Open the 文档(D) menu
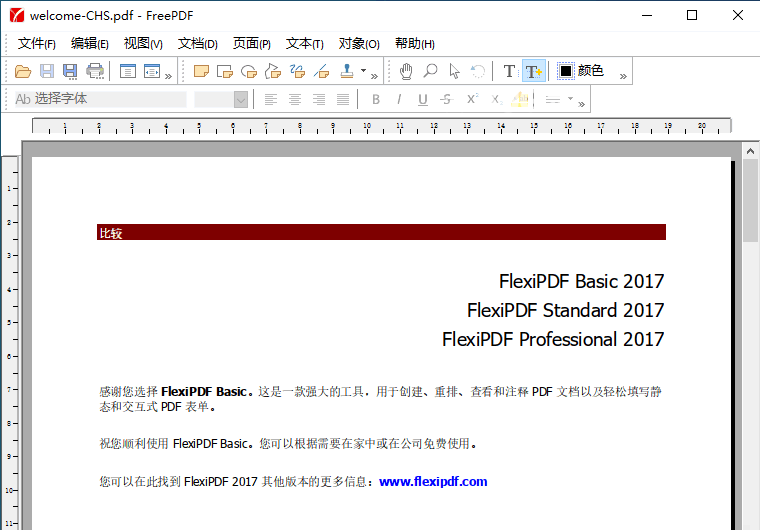The width and height of the screenshot is (760, 530). [198, 44]
